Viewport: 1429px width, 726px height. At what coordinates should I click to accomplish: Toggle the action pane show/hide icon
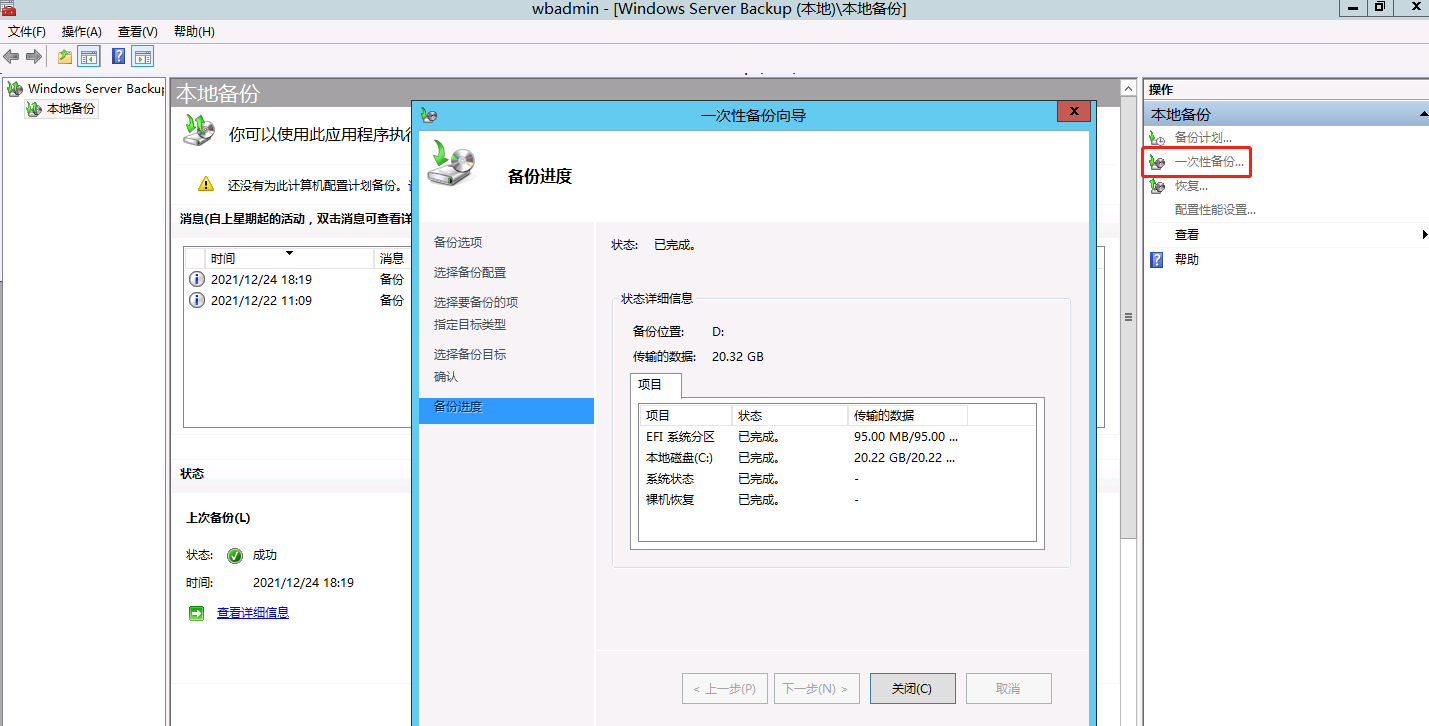[142, 56]
